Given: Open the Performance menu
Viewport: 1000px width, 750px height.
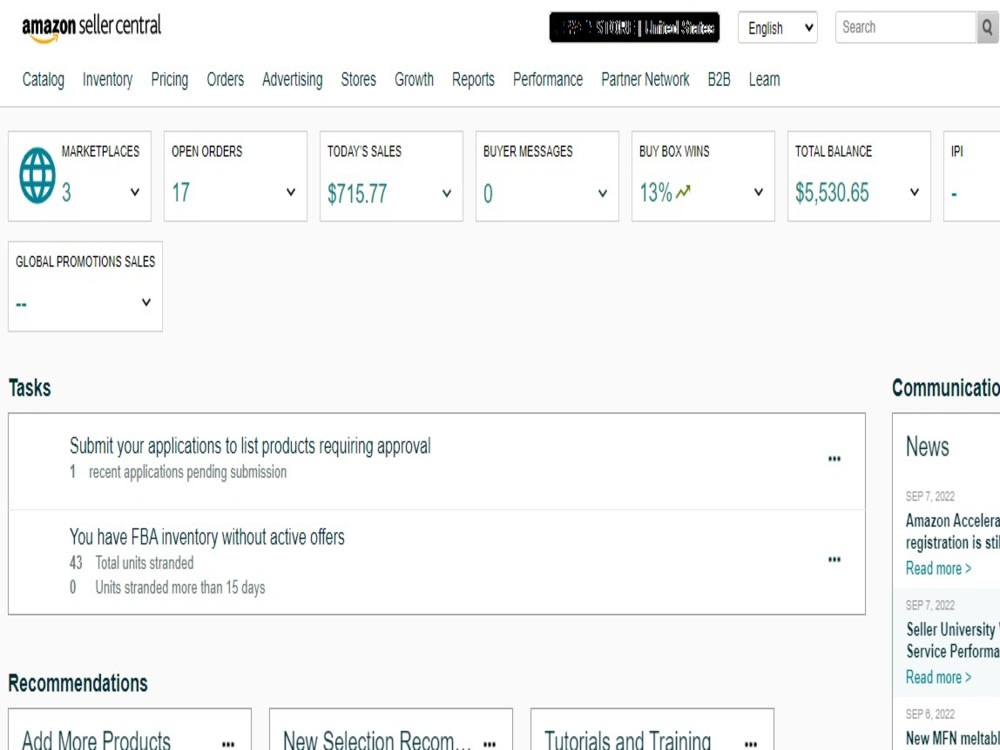Looking at the screenshot, I should (548, 80).
